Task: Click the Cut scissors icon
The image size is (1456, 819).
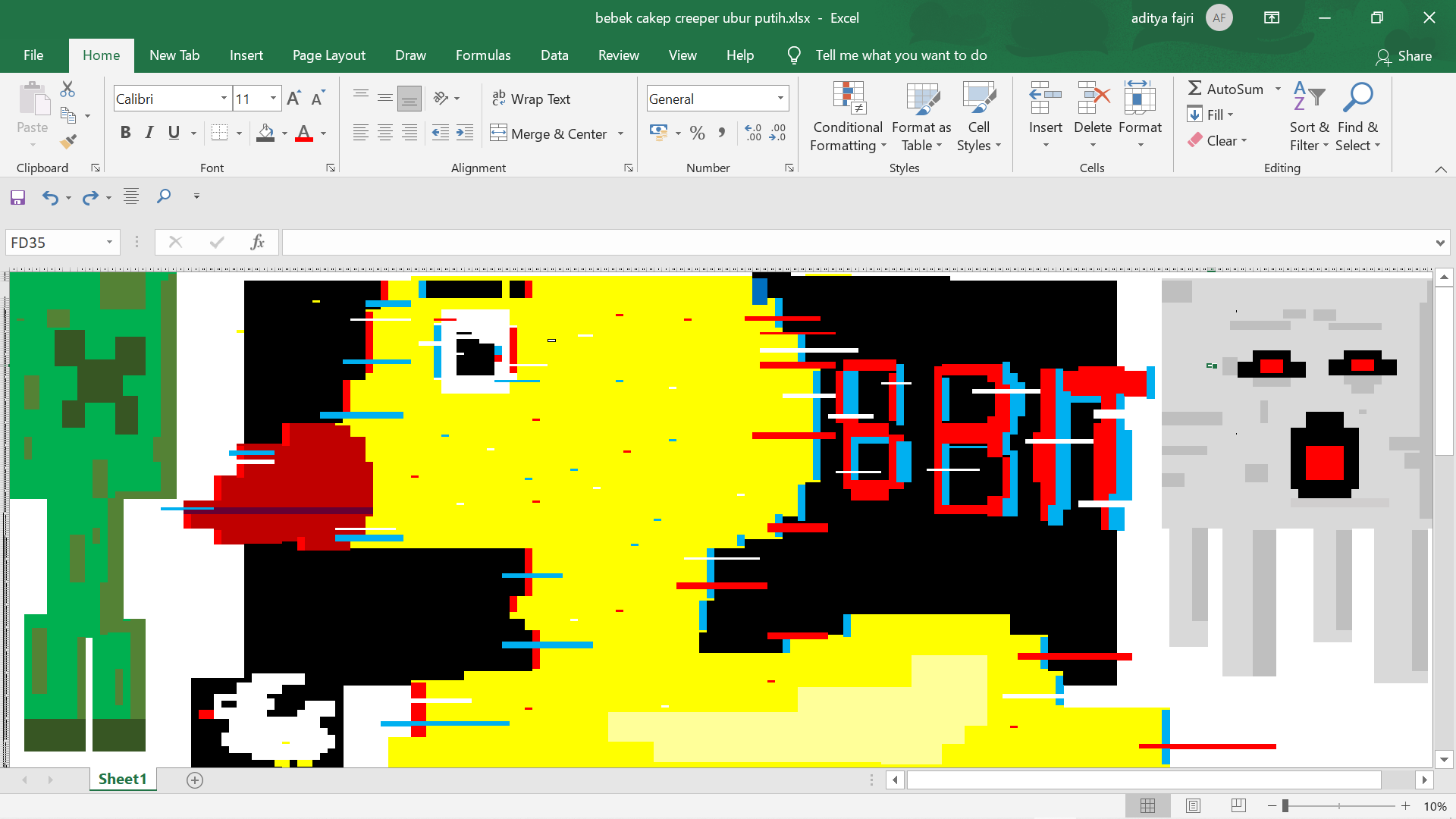Action: [67, 89]
